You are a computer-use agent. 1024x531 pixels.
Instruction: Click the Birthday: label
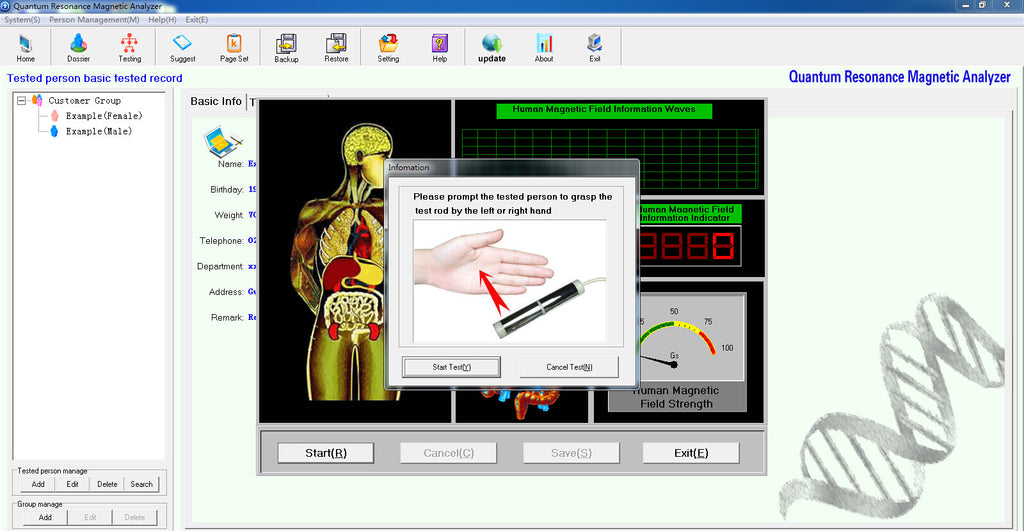[x=227, y=189]
